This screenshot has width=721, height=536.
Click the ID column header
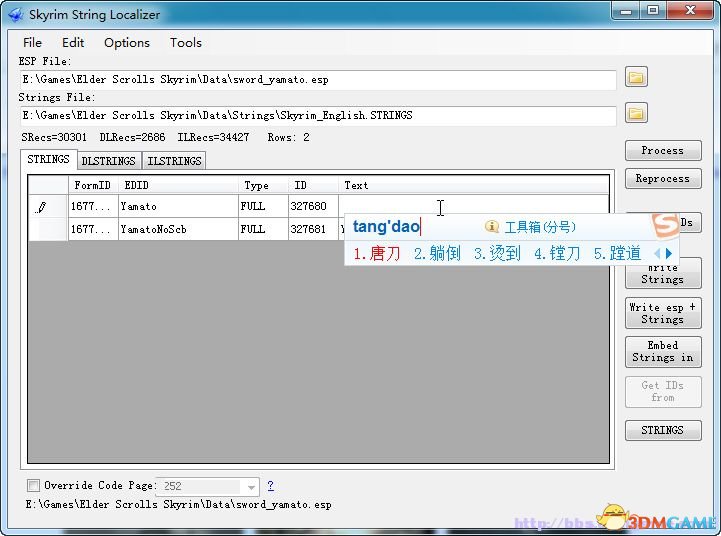[x=314, y=185]
